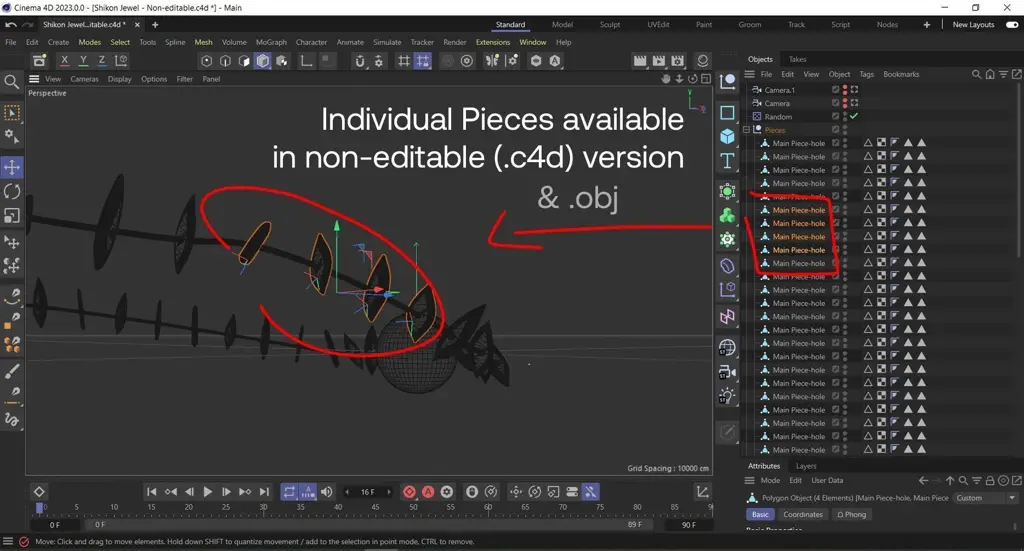Add a new document tab with plus
1024x551 pixels.
[x=155, y=25]
